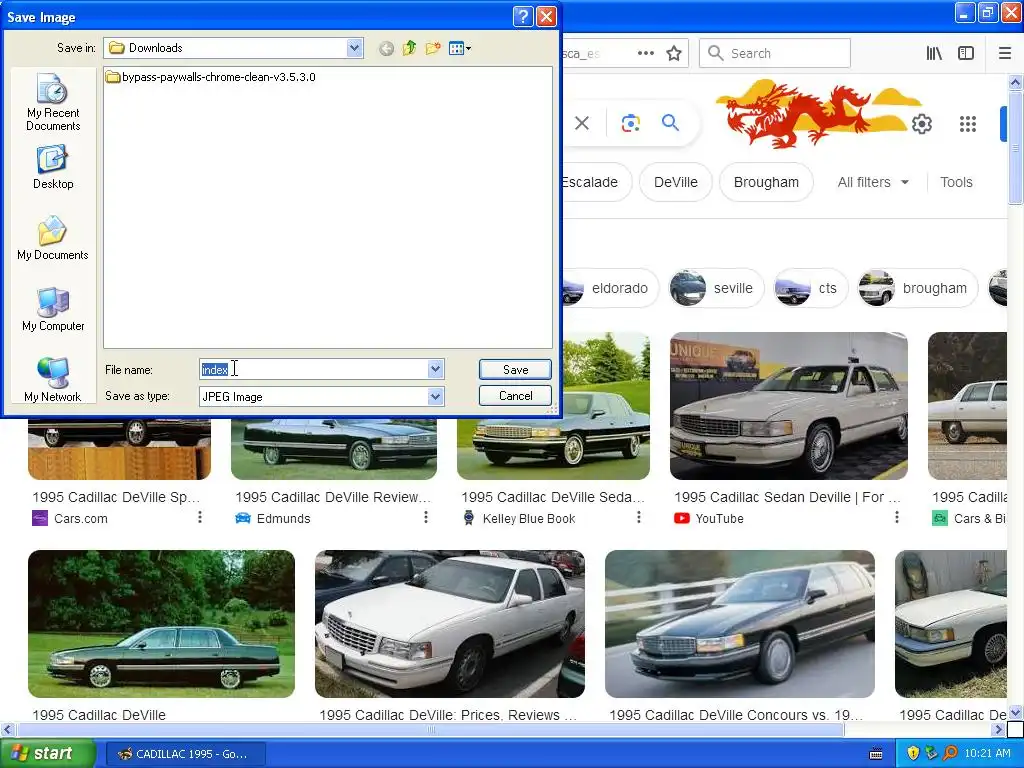Open the page actions three-dot menu in the address bar
Image resolution: width=1024 pixels, height=768 pixels.
coord(645,54)
